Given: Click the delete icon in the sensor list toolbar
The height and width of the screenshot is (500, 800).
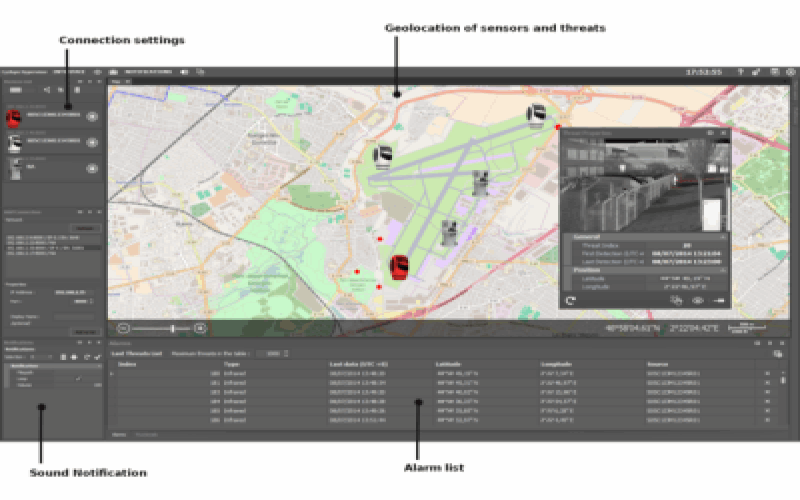Looking at the screenshot, I should [77, 90].
